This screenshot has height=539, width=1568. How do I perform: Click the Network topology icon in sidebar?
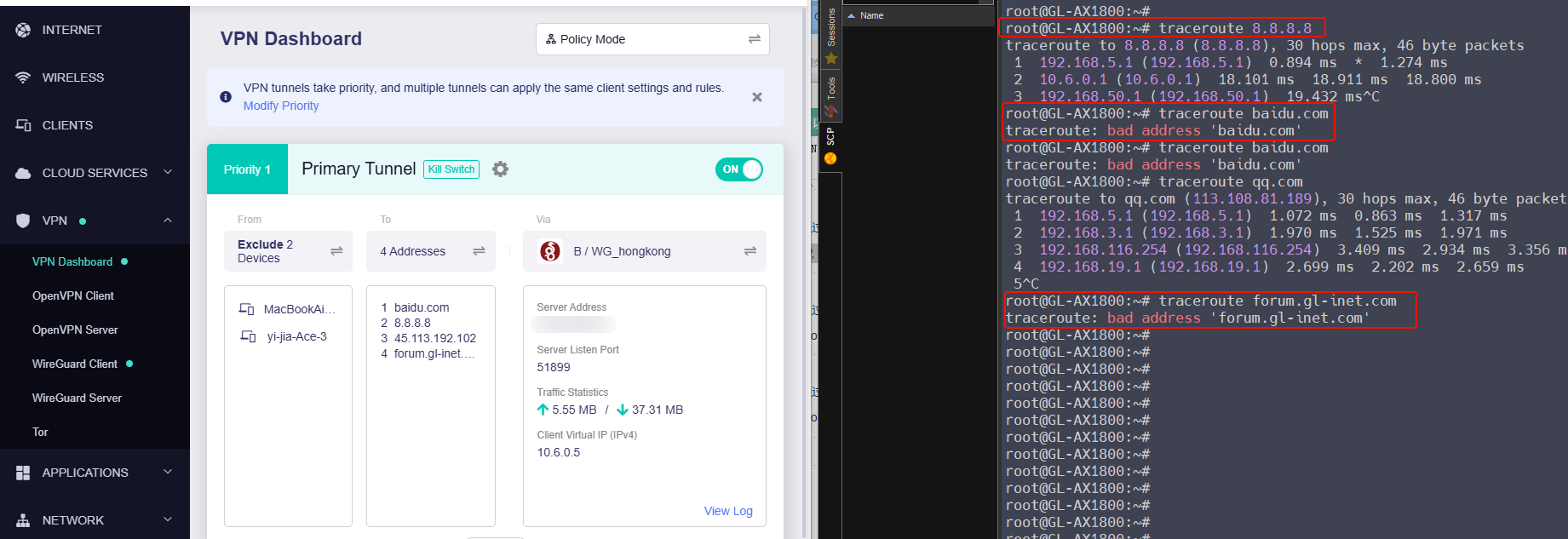click(x=23, y=520)
